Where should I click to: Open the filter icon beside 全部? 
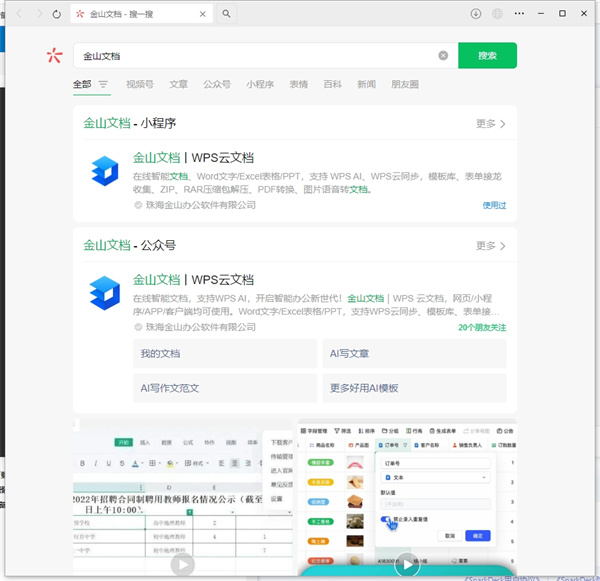pos(103,84)
